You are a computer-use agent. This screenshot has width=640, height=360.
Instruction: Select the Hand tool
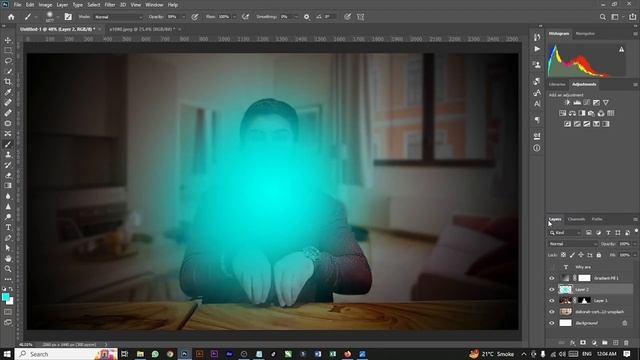8,258
